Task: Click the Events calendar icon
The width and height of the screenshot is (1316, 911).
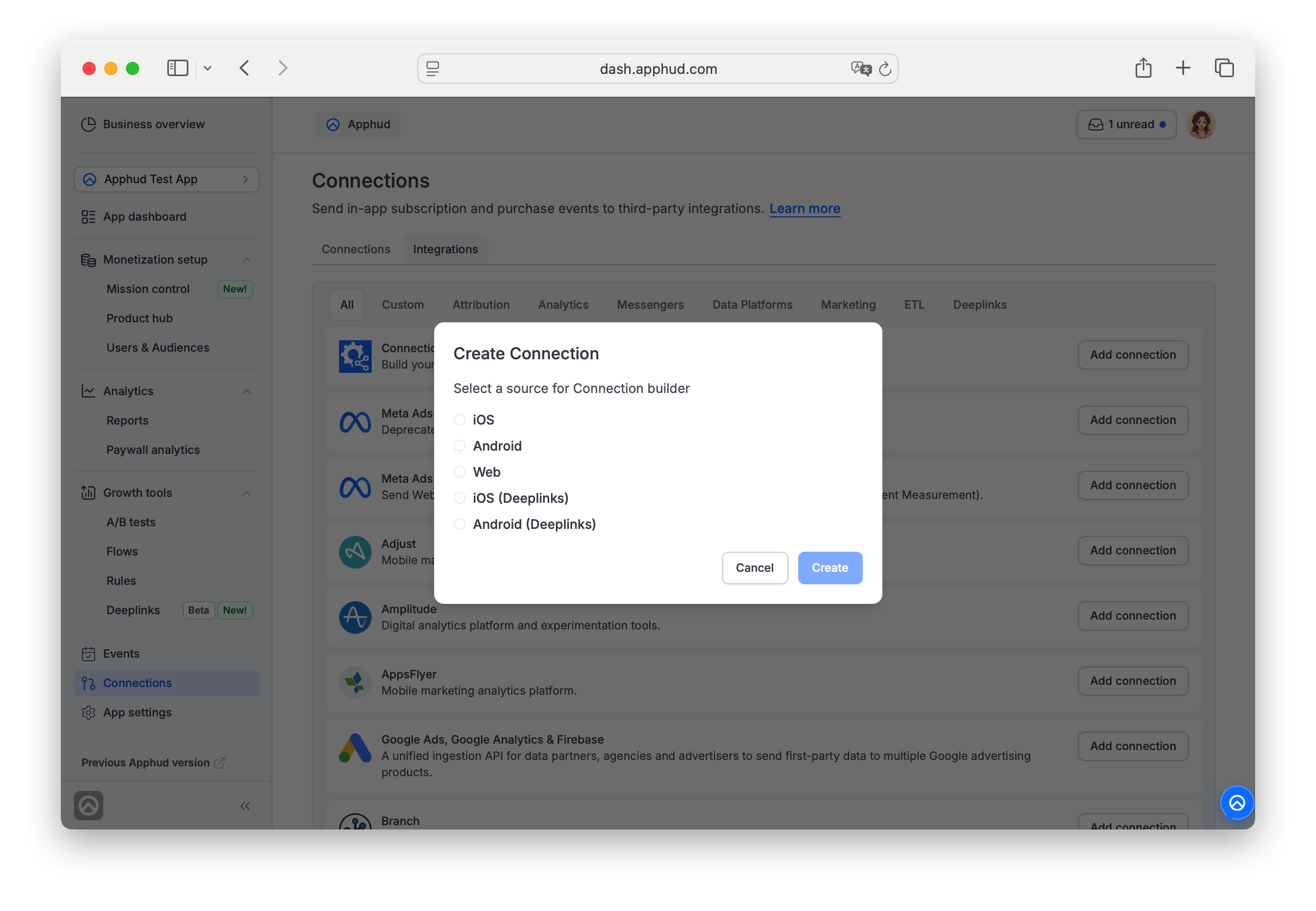Action: 88,653
